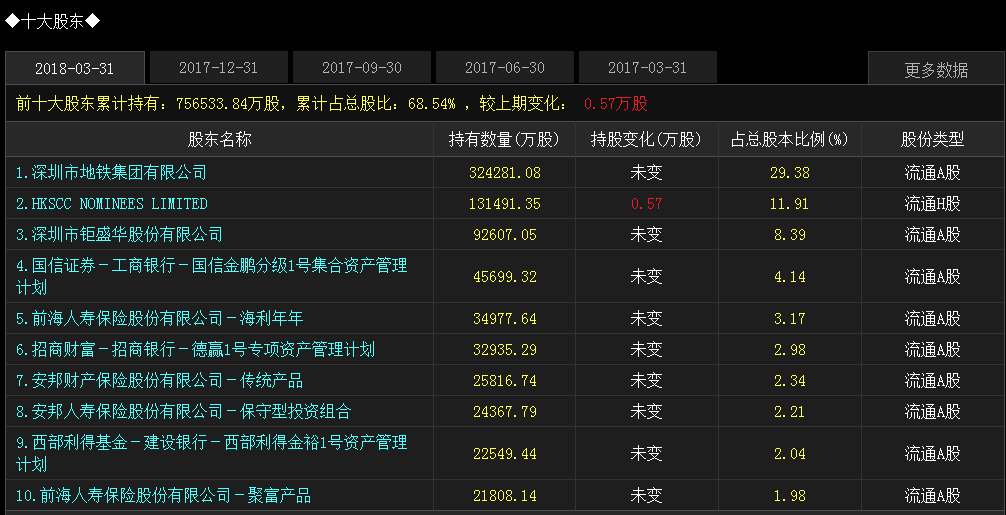1006x515 pixels.
Task: Open 前海人寿 聚富产品 shareholder link
Action: tap(163, 495)
